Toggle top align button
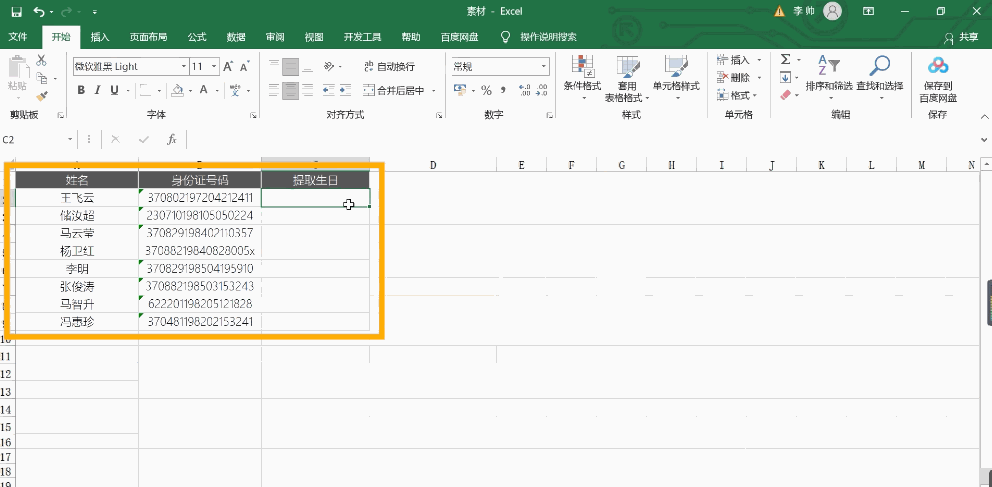This screenshot has height=487, width=992. tap(273, 66)
